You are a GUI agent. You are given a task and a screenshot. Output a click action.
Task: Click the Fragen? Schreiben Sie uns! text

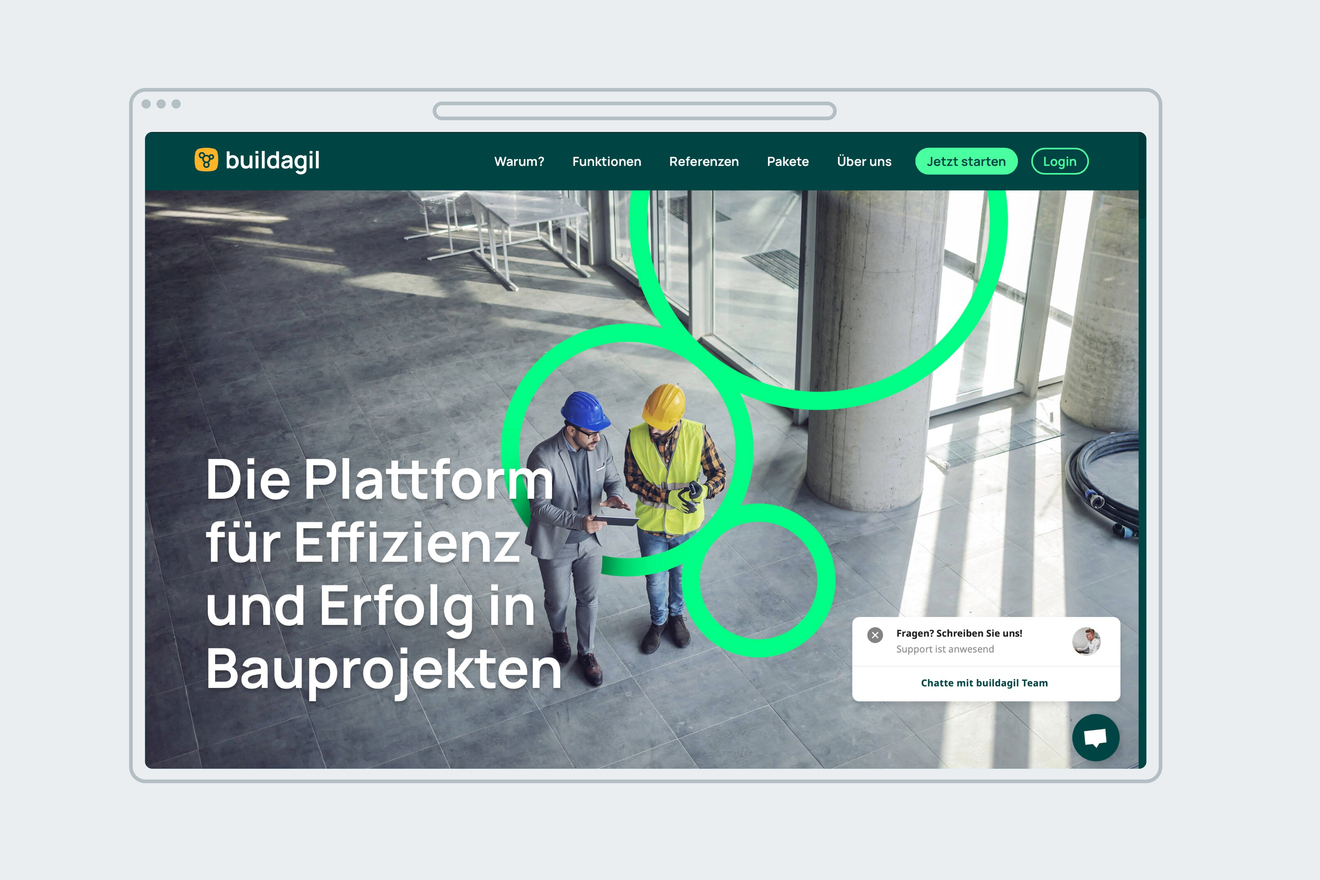click(959, 633)
